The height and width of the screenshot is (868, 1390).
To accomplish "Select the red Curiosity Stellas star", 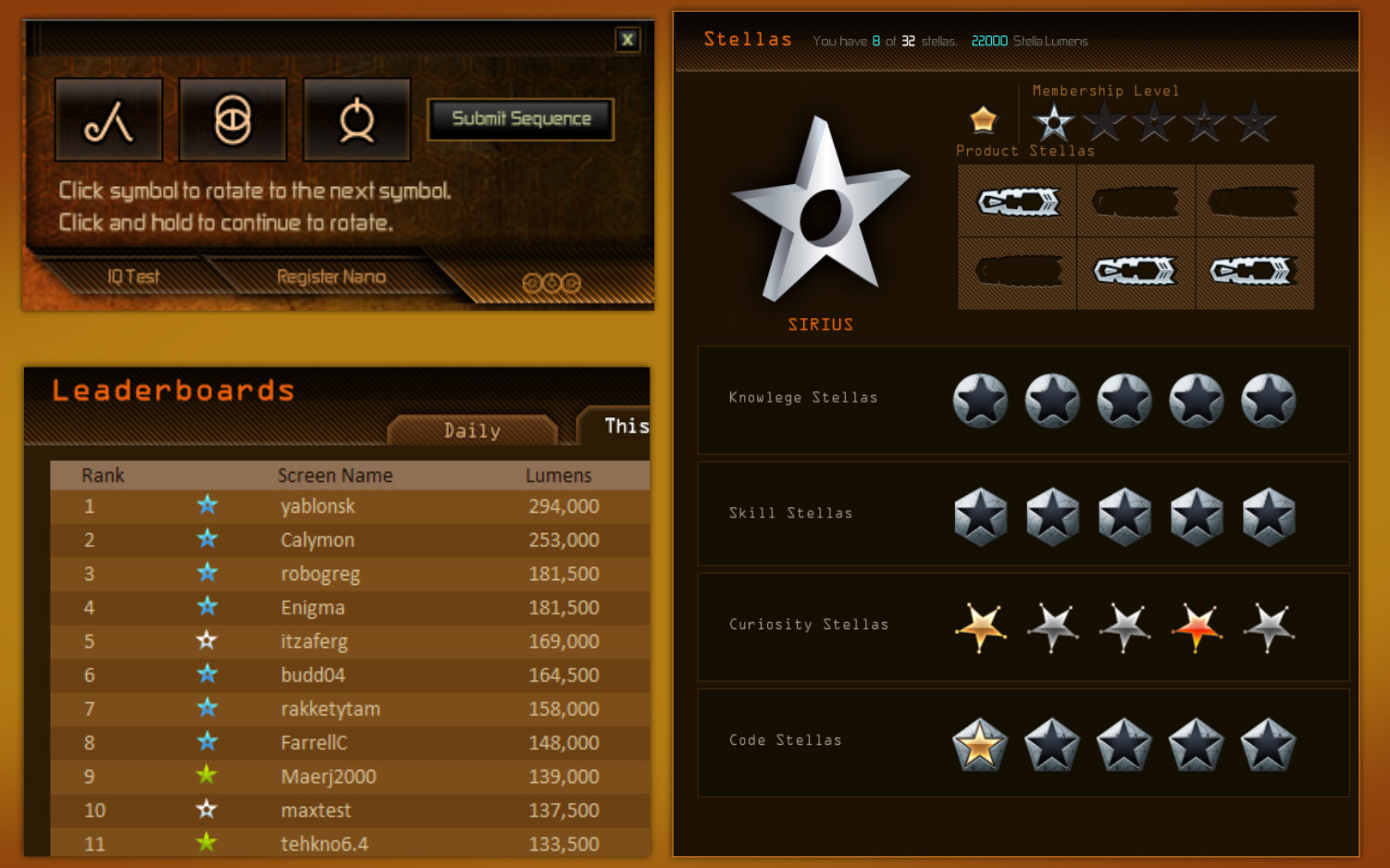I will (1197, 626).
